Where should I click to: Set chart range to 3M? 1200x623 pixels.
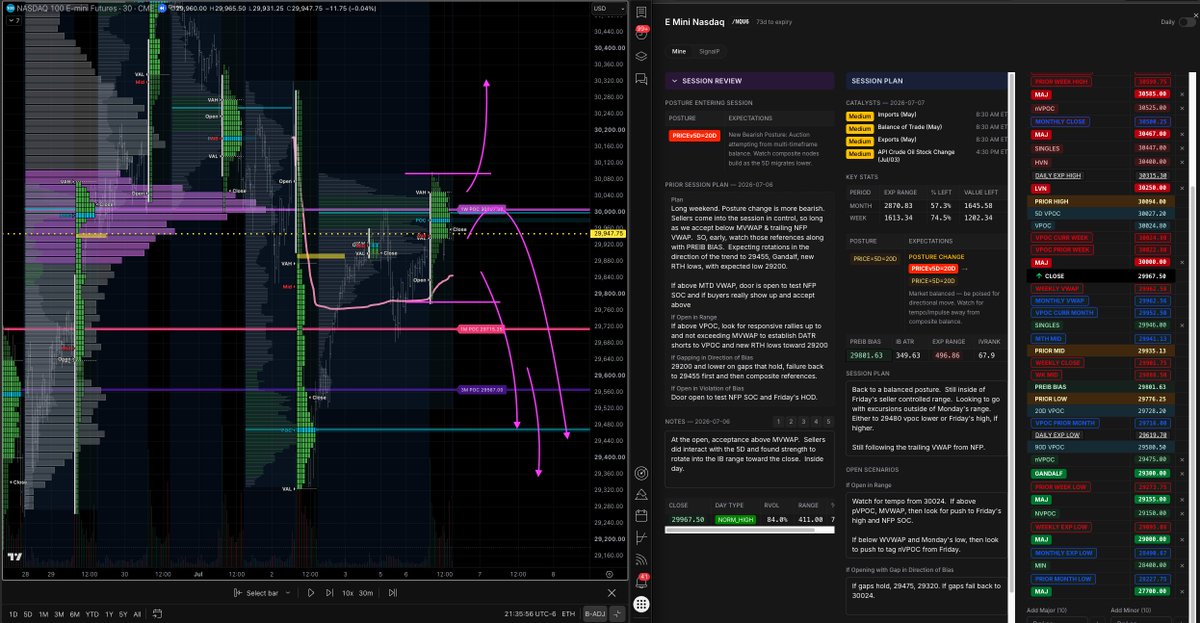tap(58, 613)
